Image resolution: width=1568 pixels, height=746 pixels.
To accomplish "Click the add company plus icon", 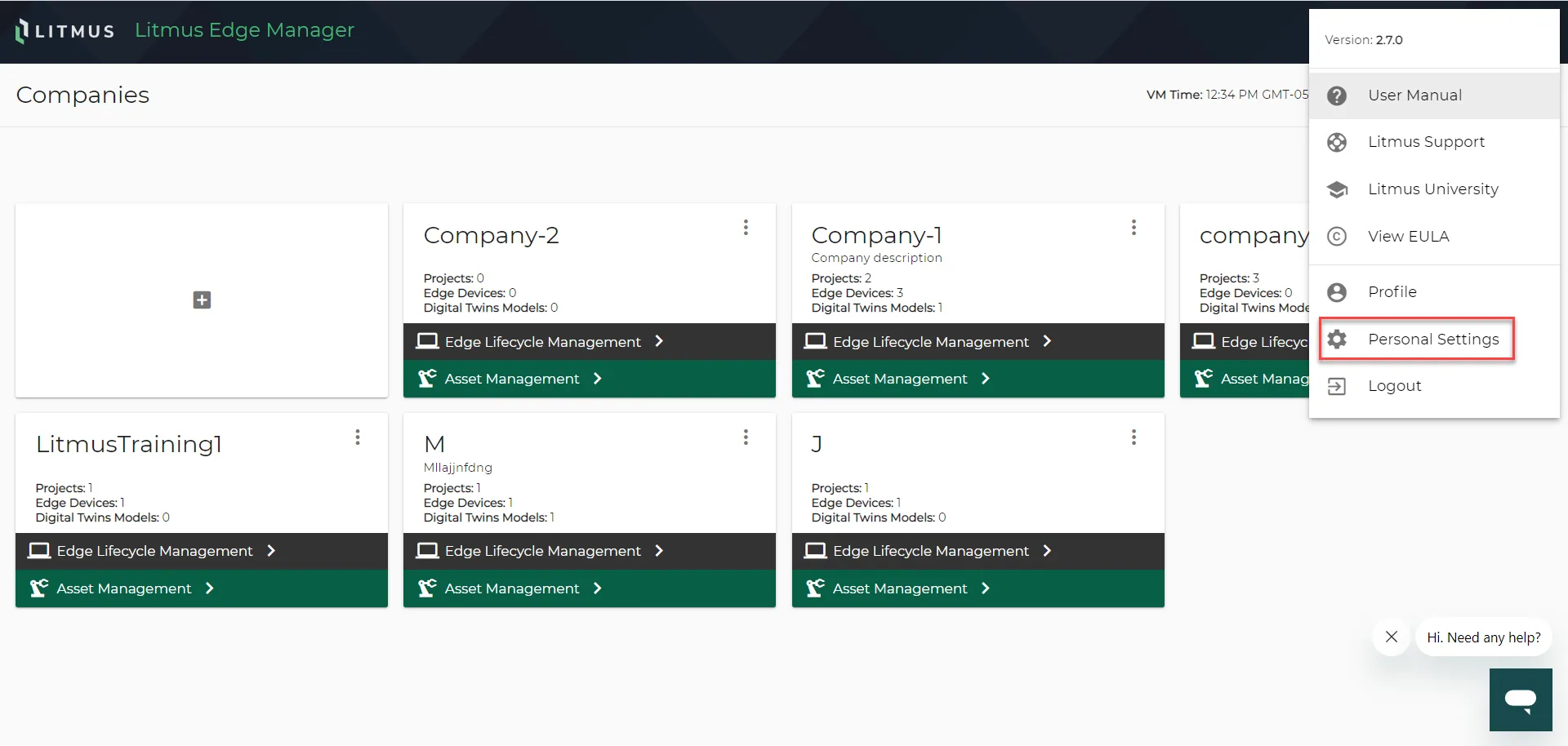I will (x=202, y=300).
